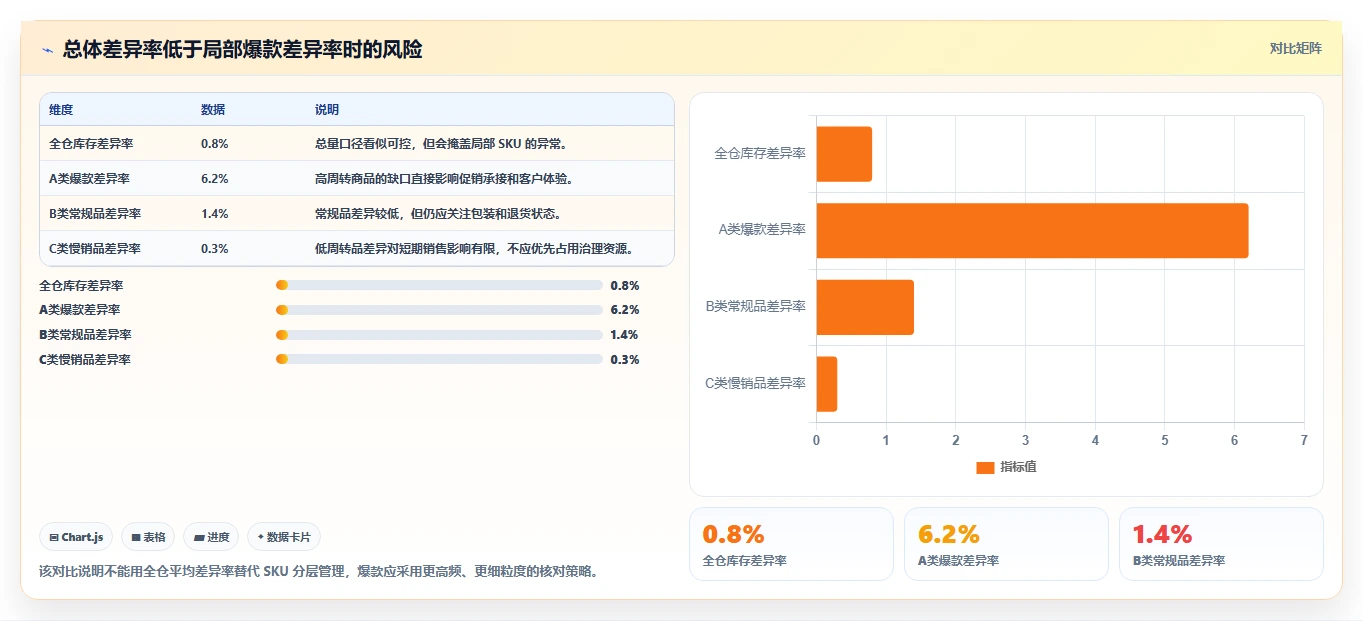
Task: Click the 1.4% cell in the table
Action: coord(215,214)
